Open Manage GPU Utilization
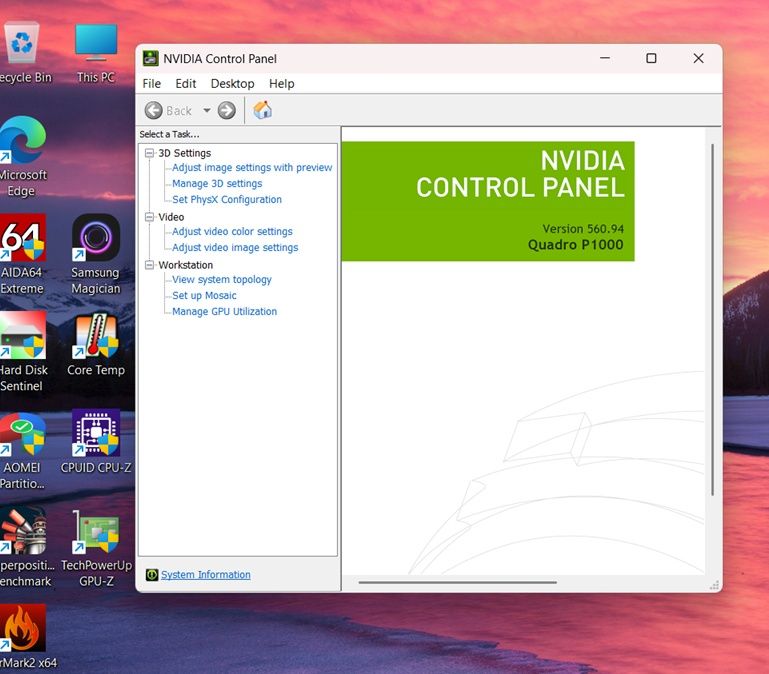Screen dimensions: 769x674 point(225,311)
